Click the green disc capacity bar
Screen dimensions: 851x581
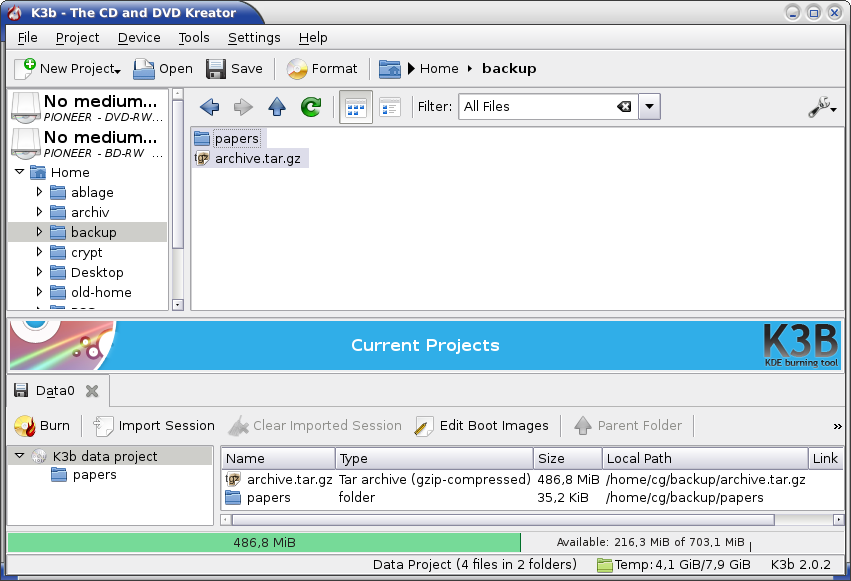coord(263,542)
